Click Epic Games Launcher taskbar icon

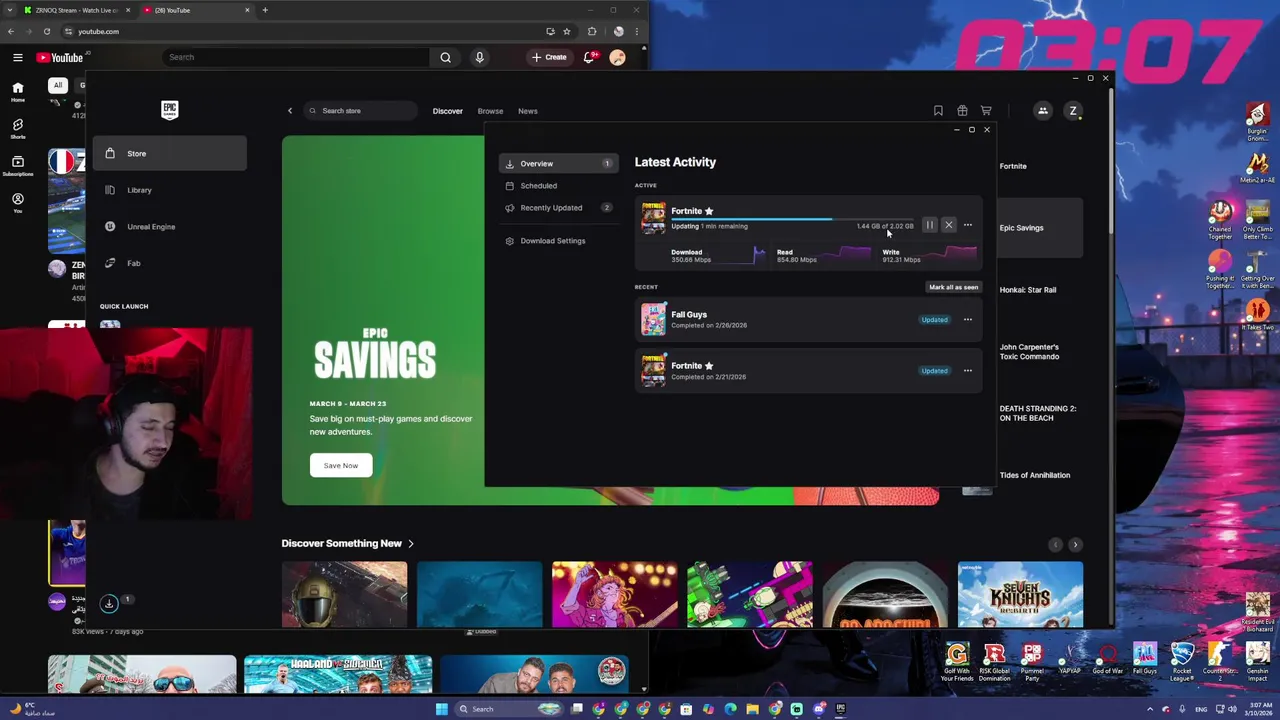[x=840, y=709]
